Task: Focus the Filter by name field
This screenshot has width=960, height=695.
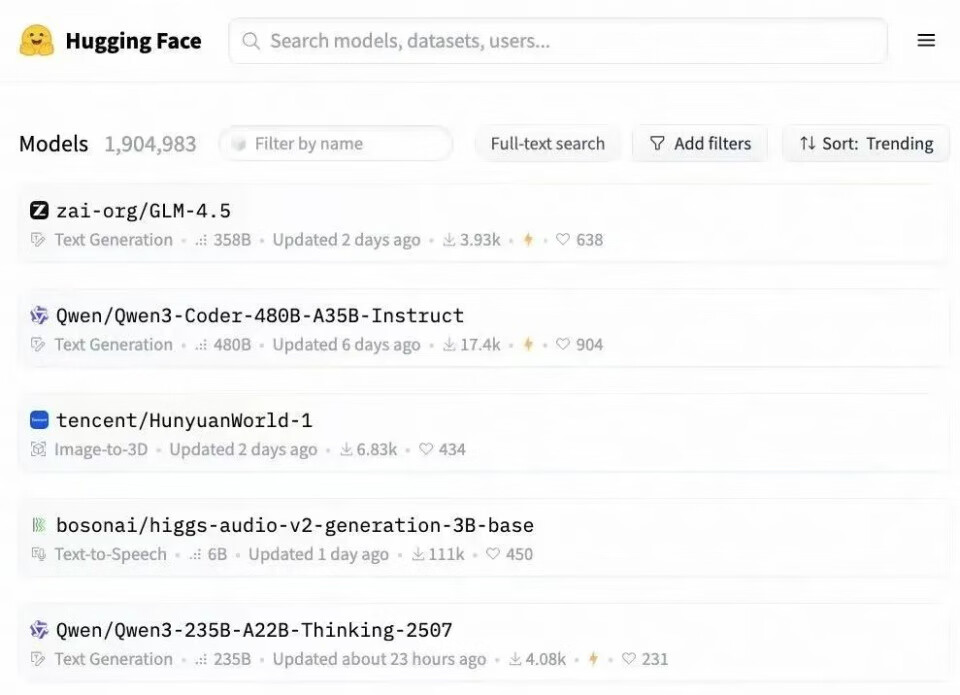Action: [x=340, y=144]
